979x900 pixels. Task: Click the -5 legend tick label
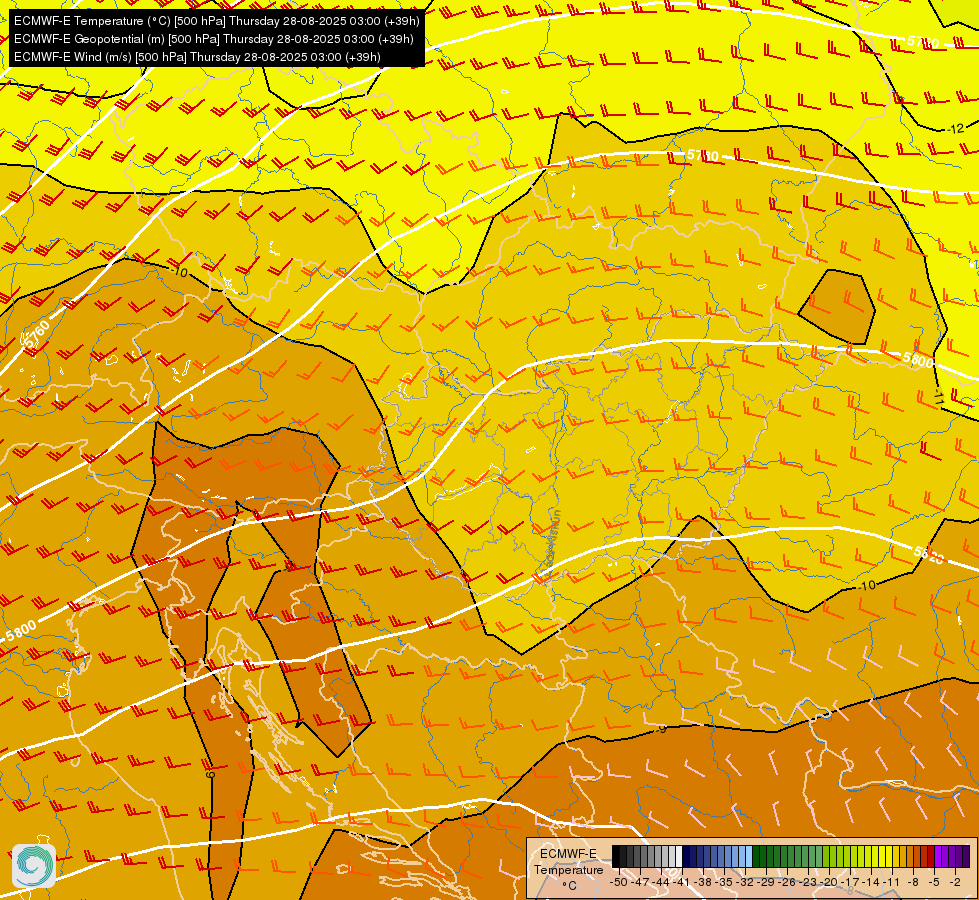pyautogui.click(x=934, y=883)
